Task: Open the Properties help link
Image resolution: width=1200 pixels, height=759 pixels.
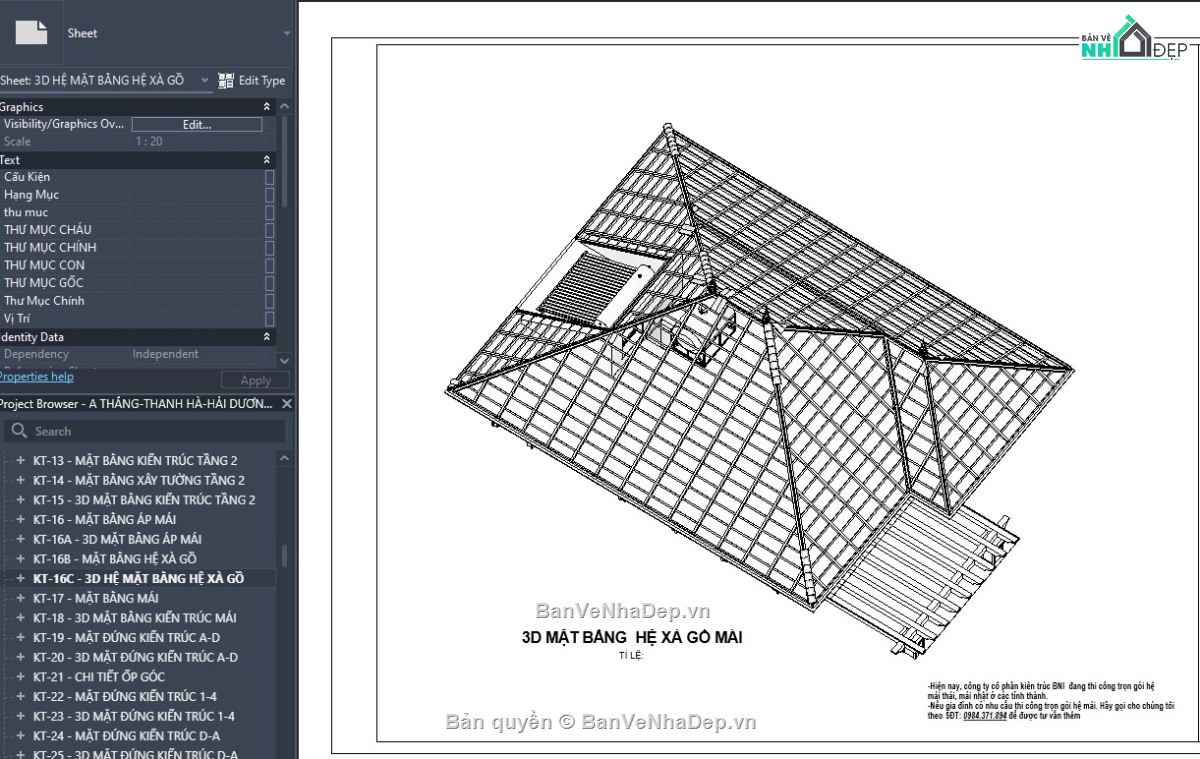Action: pos(35,377)
